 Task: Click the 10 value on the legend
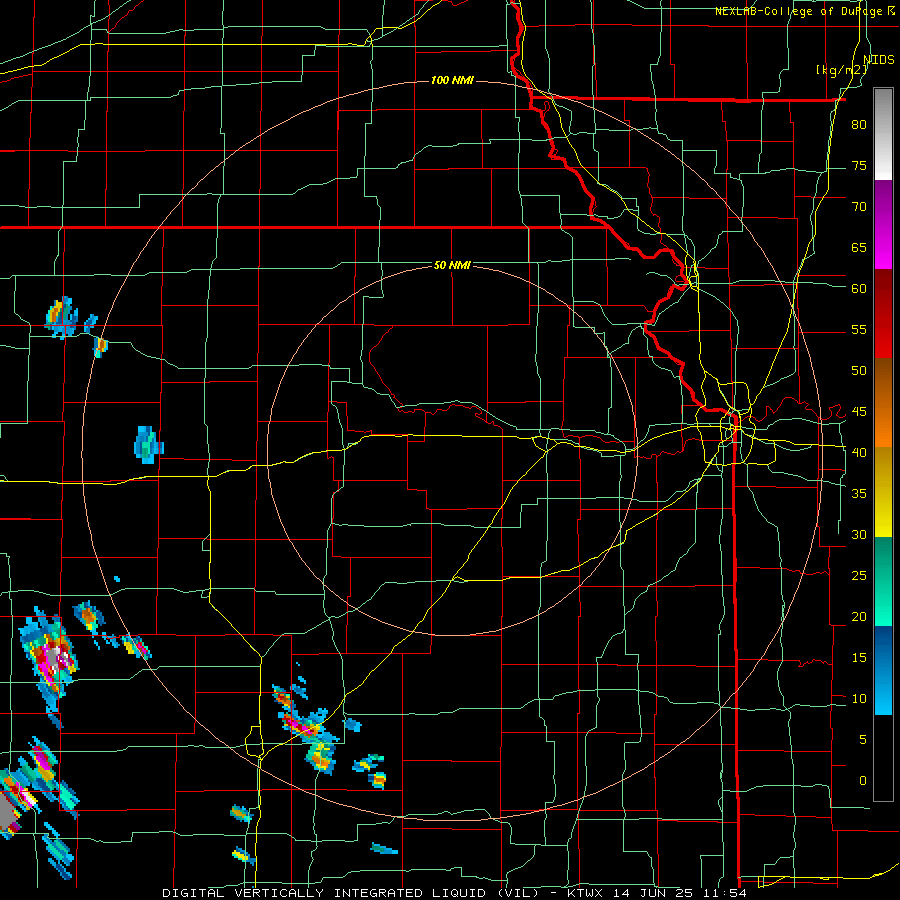pos(859,699)
